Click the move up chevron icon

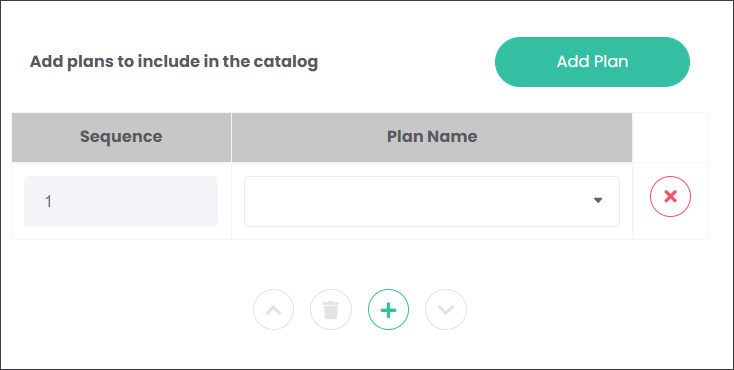tap(273, 310)
